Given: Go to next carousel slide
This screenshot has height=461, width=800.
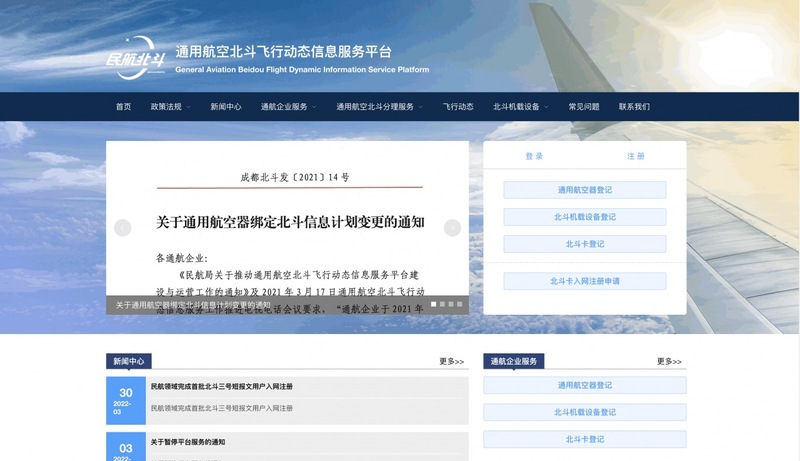Looking at the screenshot, I should click(x=452, y=227).
